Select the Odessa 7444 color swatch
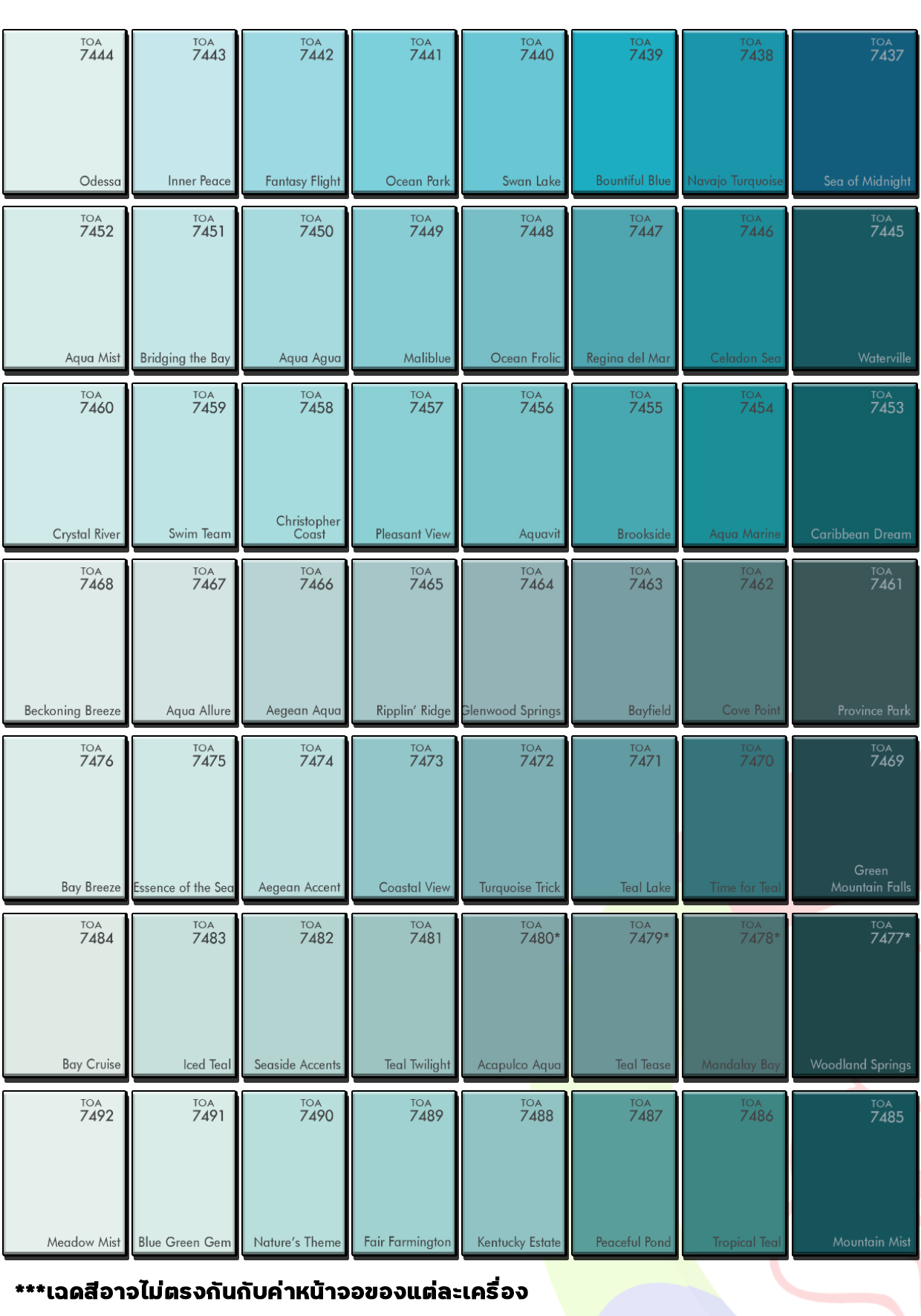The width and height of the screenshot is (921, 1316). 65,113
